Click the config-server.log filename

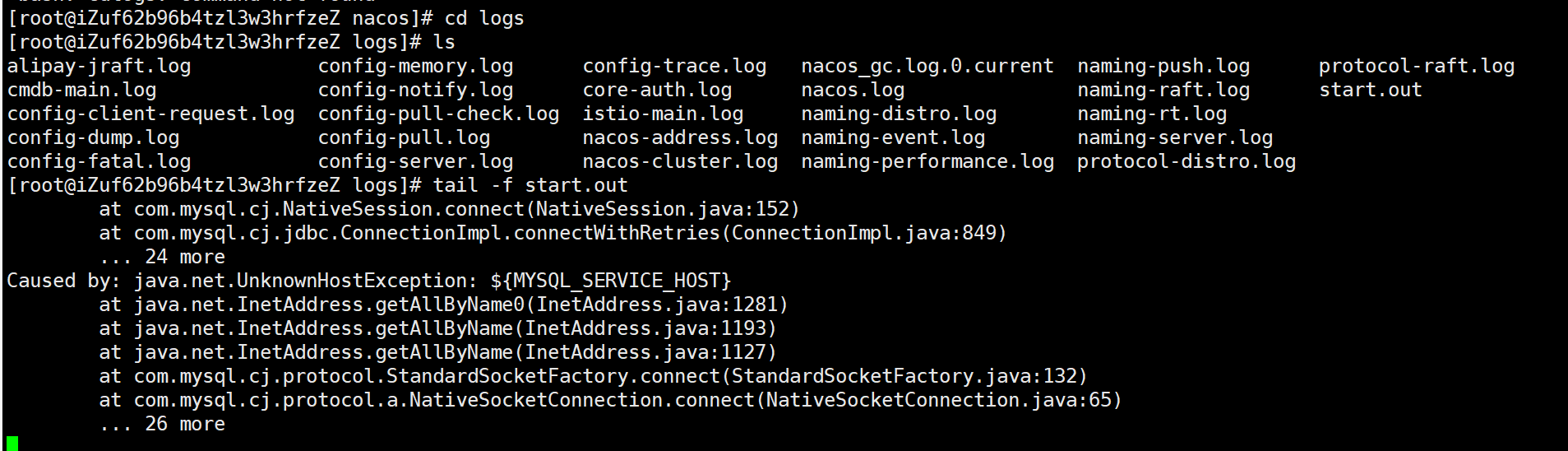point(416,161)
